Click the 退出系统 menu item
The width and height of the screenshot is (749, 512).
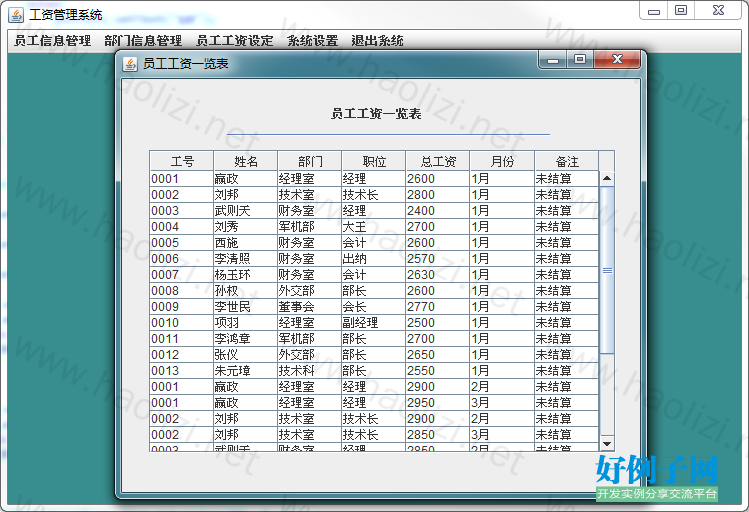coord(377,41)
